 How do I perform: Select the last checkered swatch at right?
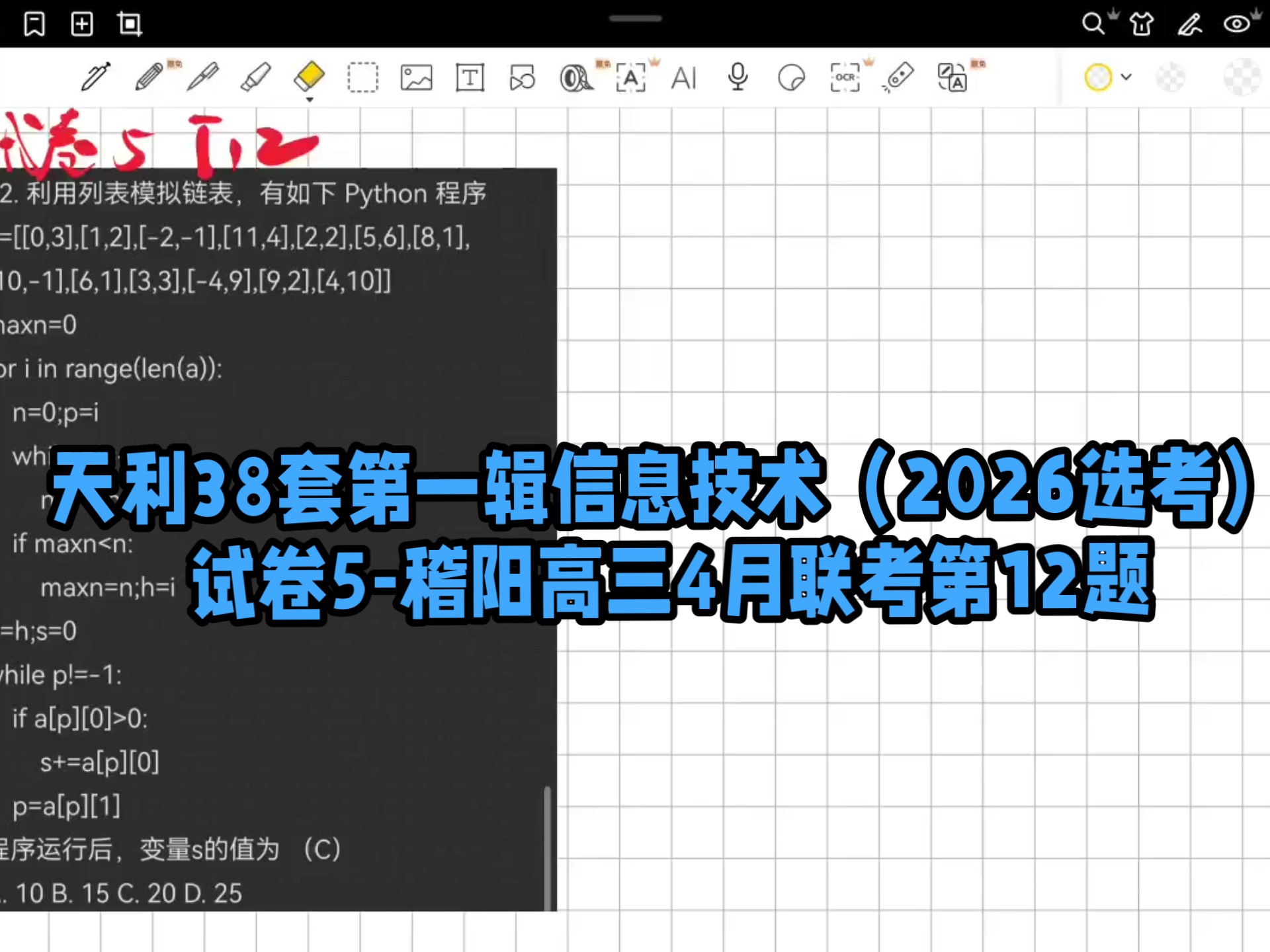(x=1242, y=77)
